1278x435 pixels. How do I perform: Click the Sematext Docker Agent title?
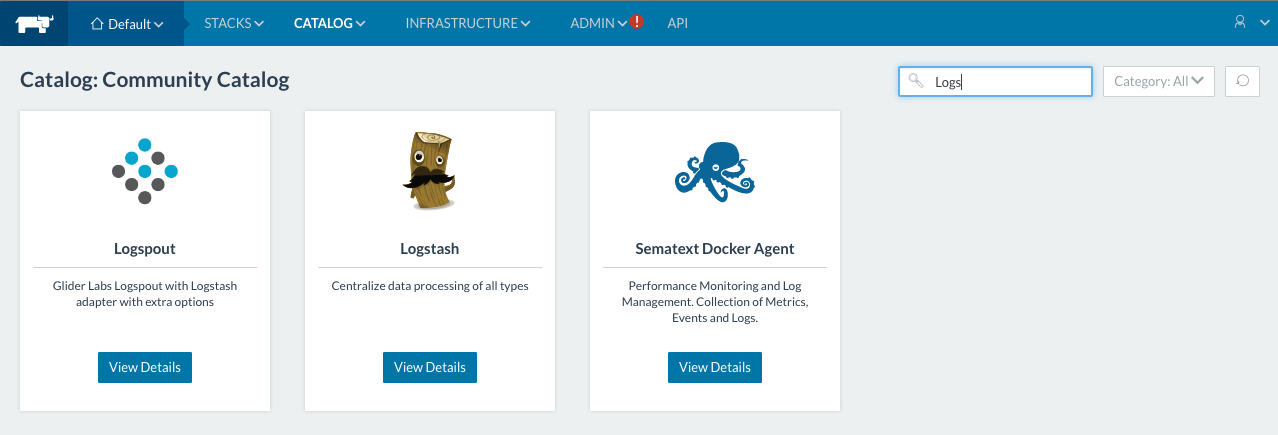click(x=715, y=249)
